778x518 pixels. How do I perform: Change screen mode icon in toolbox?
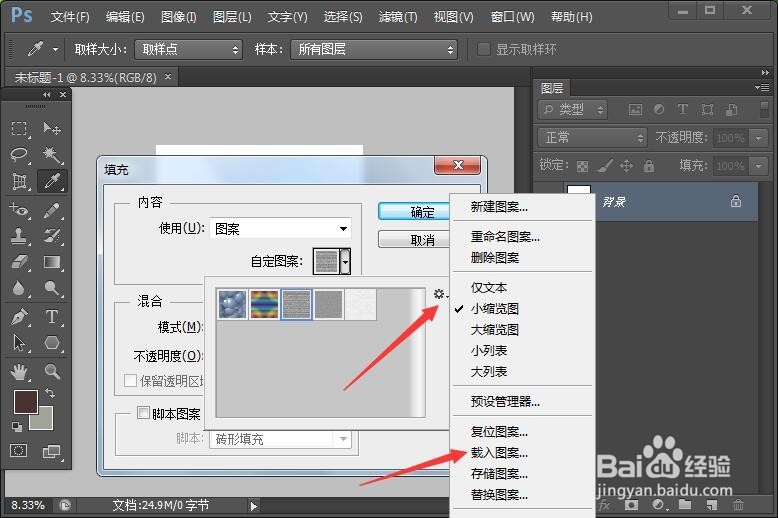[52, 451]
